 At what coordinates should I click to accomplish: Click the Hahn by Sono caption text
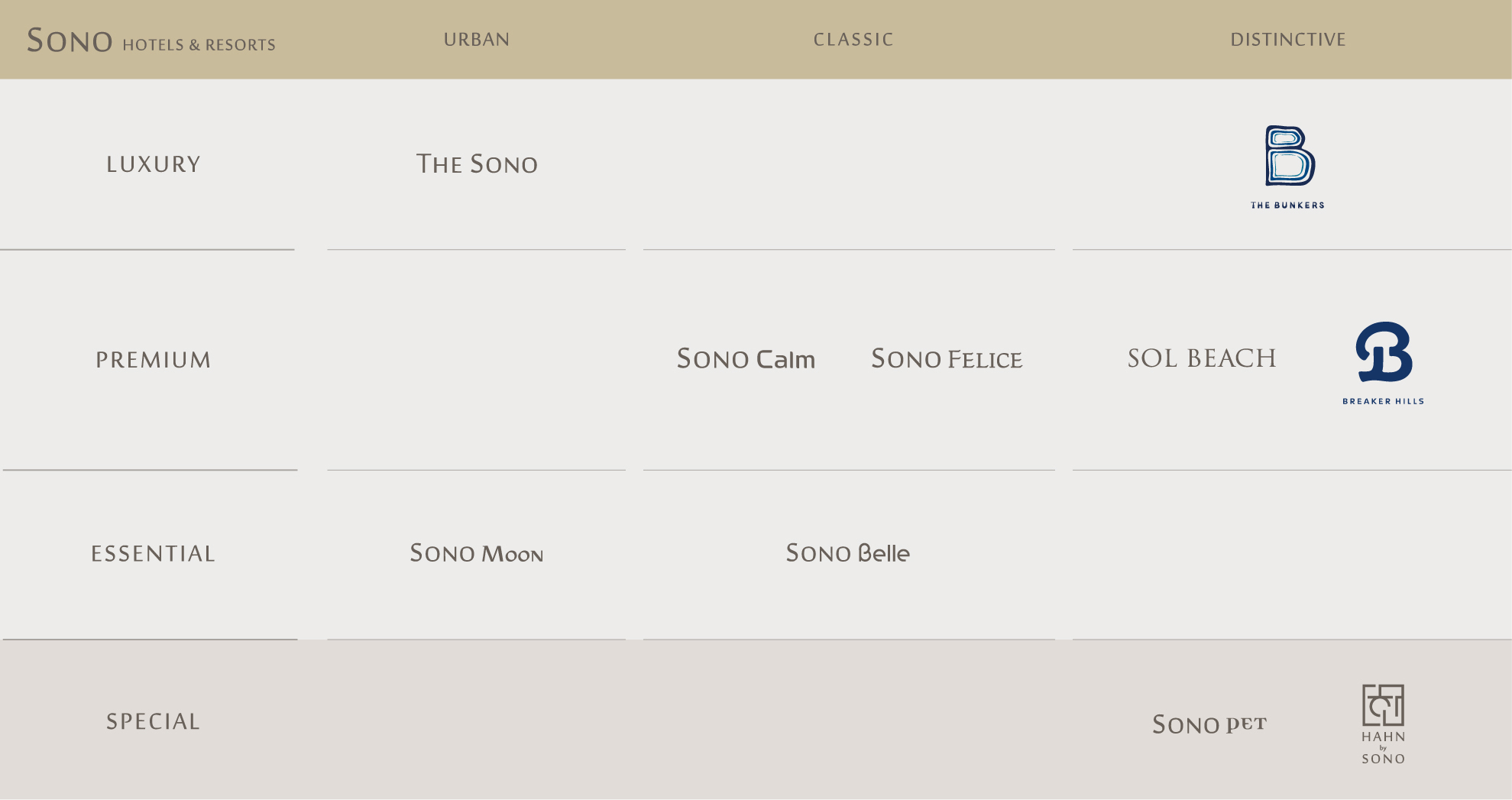point(1383,747)
